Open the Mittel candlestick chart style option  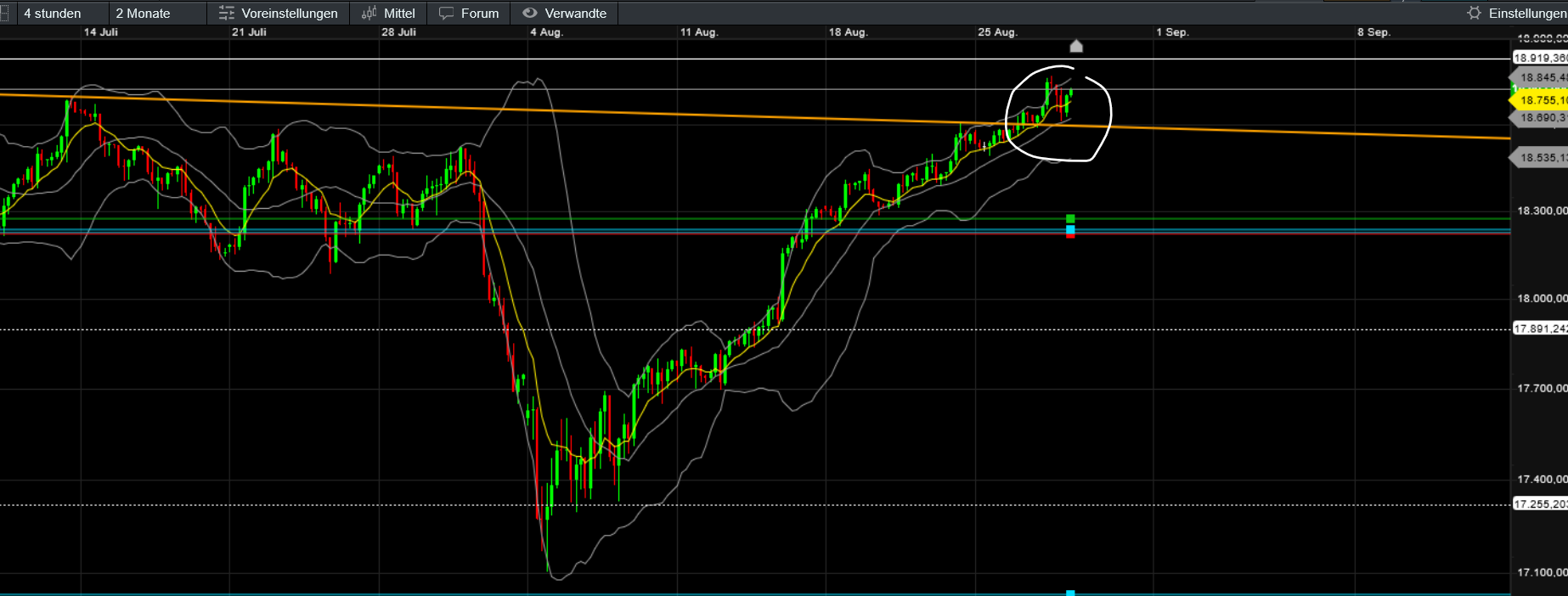[x=388, y=13]
